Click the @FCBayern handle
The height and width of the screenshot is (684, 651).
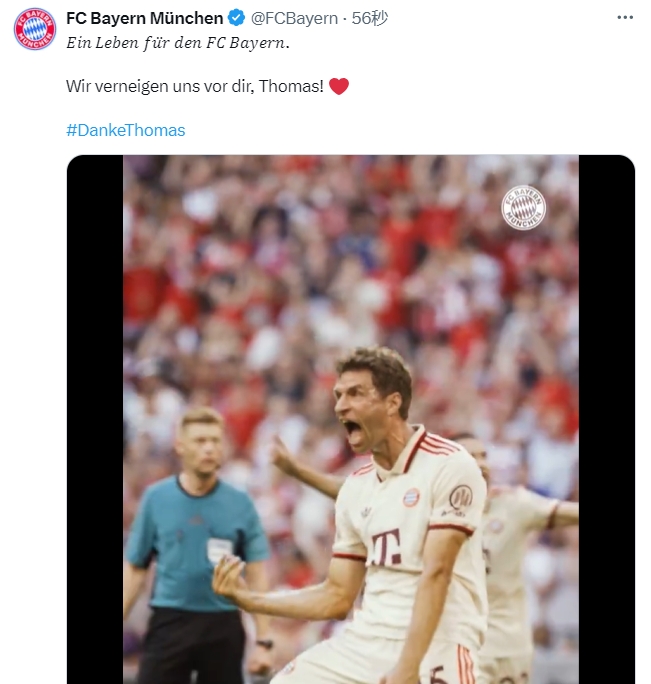pos(293,18)
